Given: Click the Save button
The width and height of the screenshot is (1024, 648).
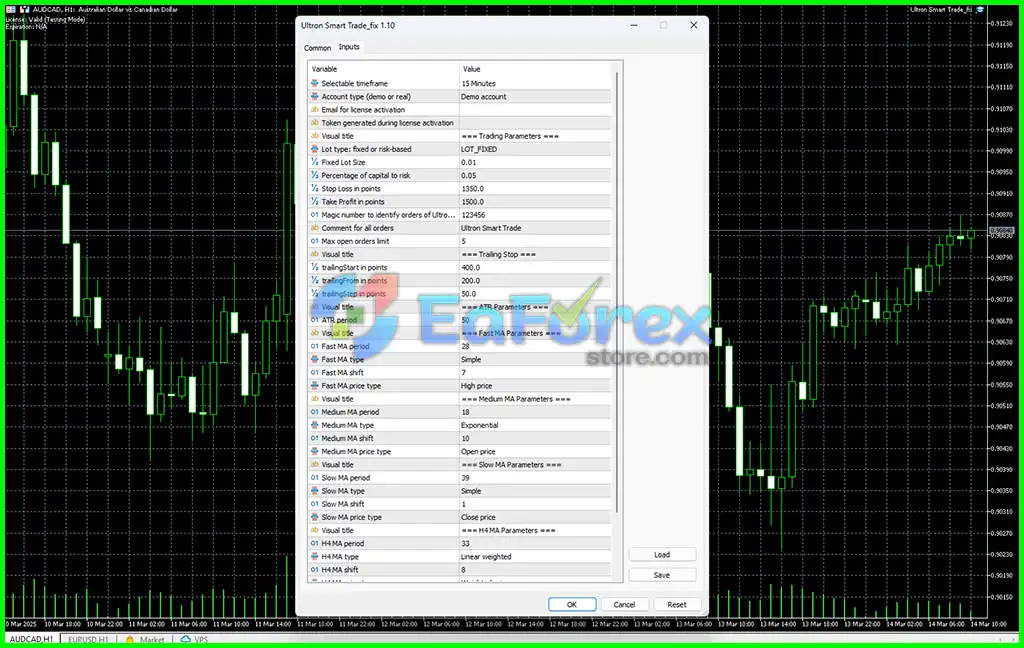Looking at the screenshot, I should pos(662,575).
